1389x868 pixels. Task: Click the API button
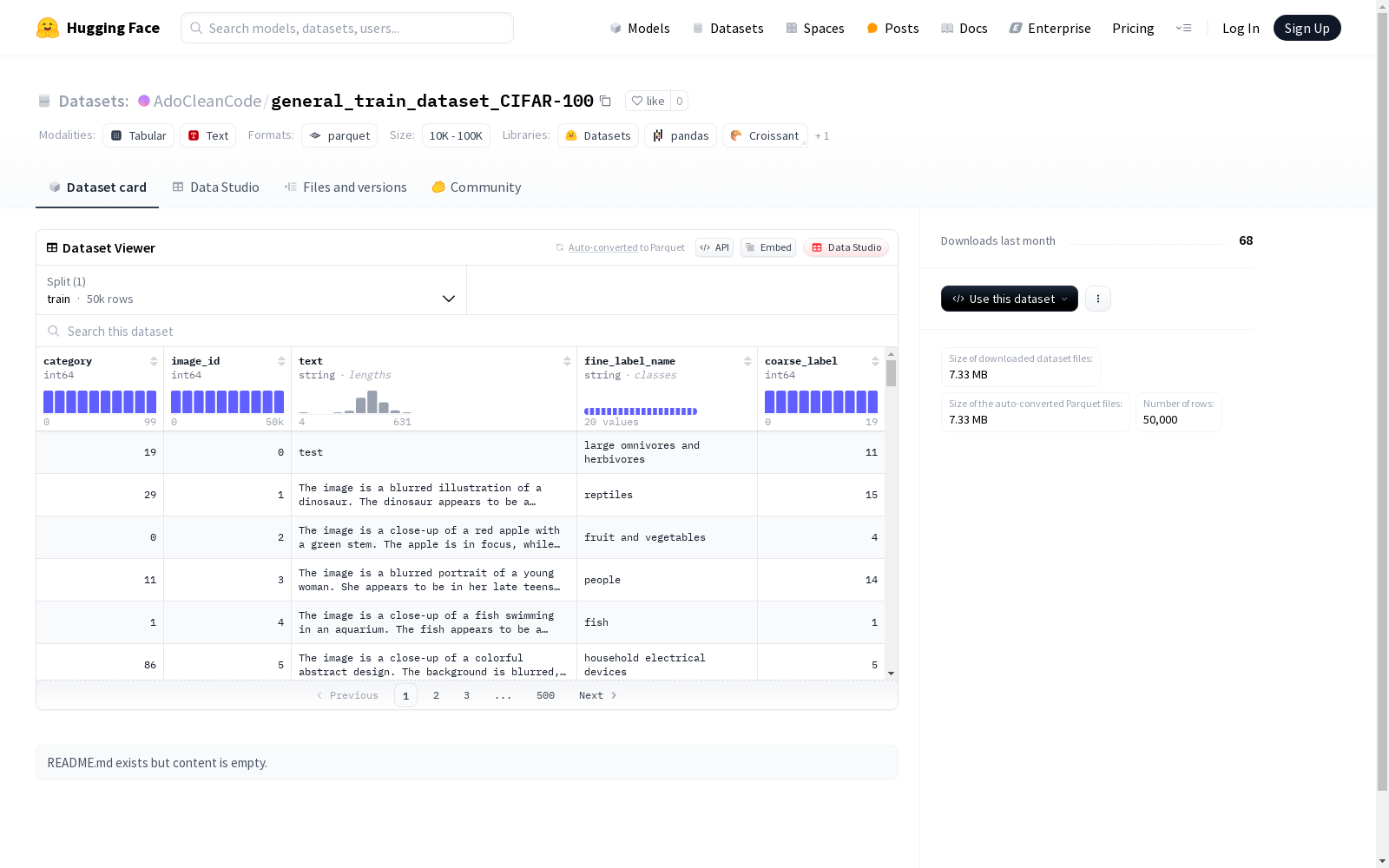point(714,247)
